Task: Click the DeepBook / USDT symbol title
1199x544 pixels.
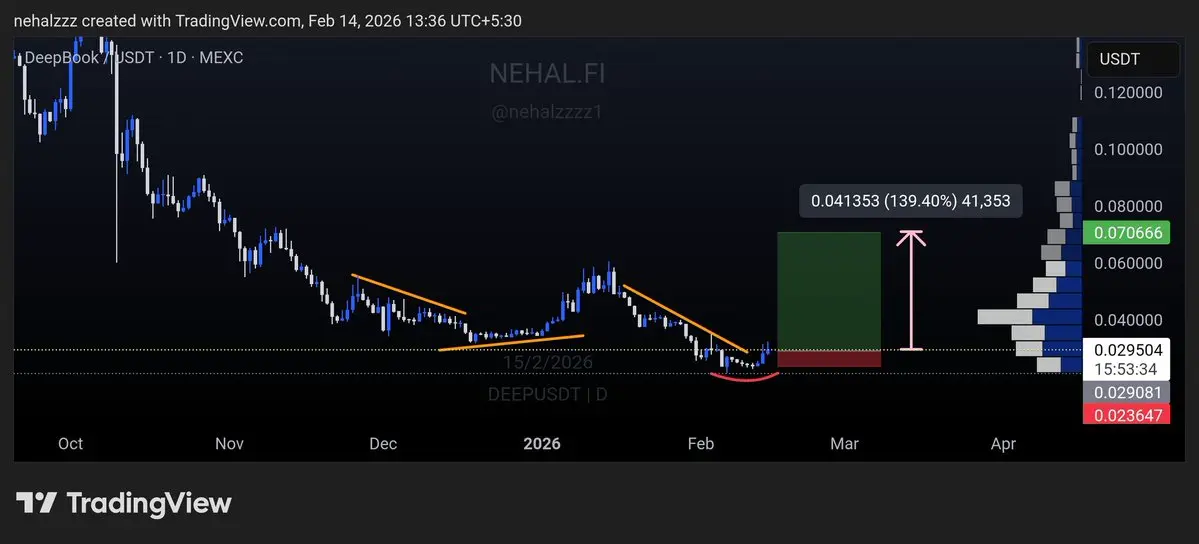Action: pos(134,57)
